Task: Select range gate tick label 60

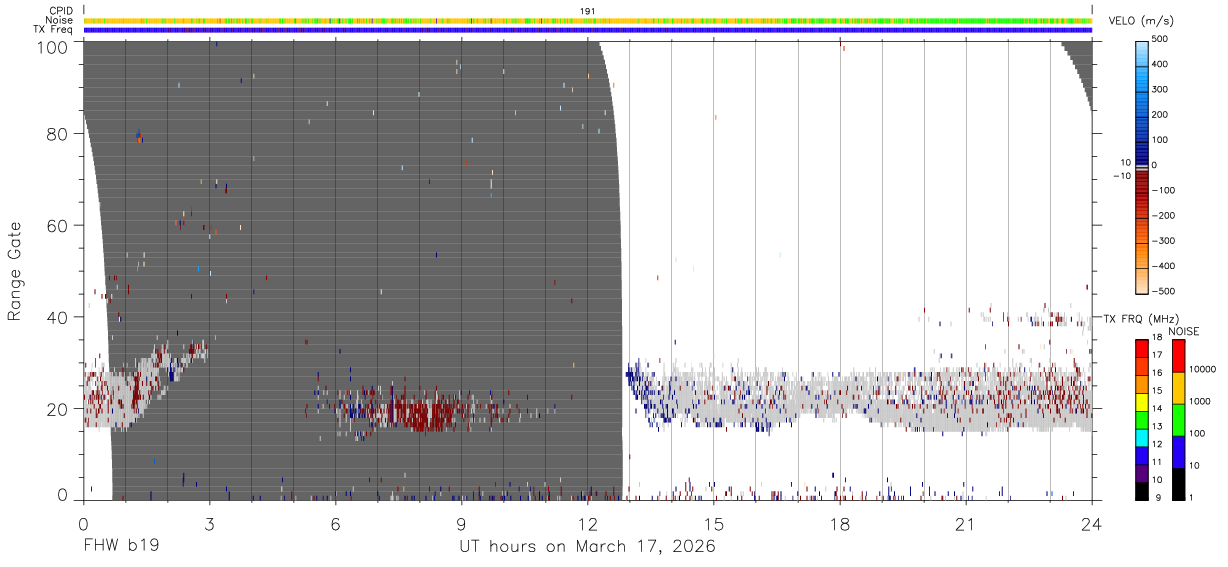Action: [57, 225]
